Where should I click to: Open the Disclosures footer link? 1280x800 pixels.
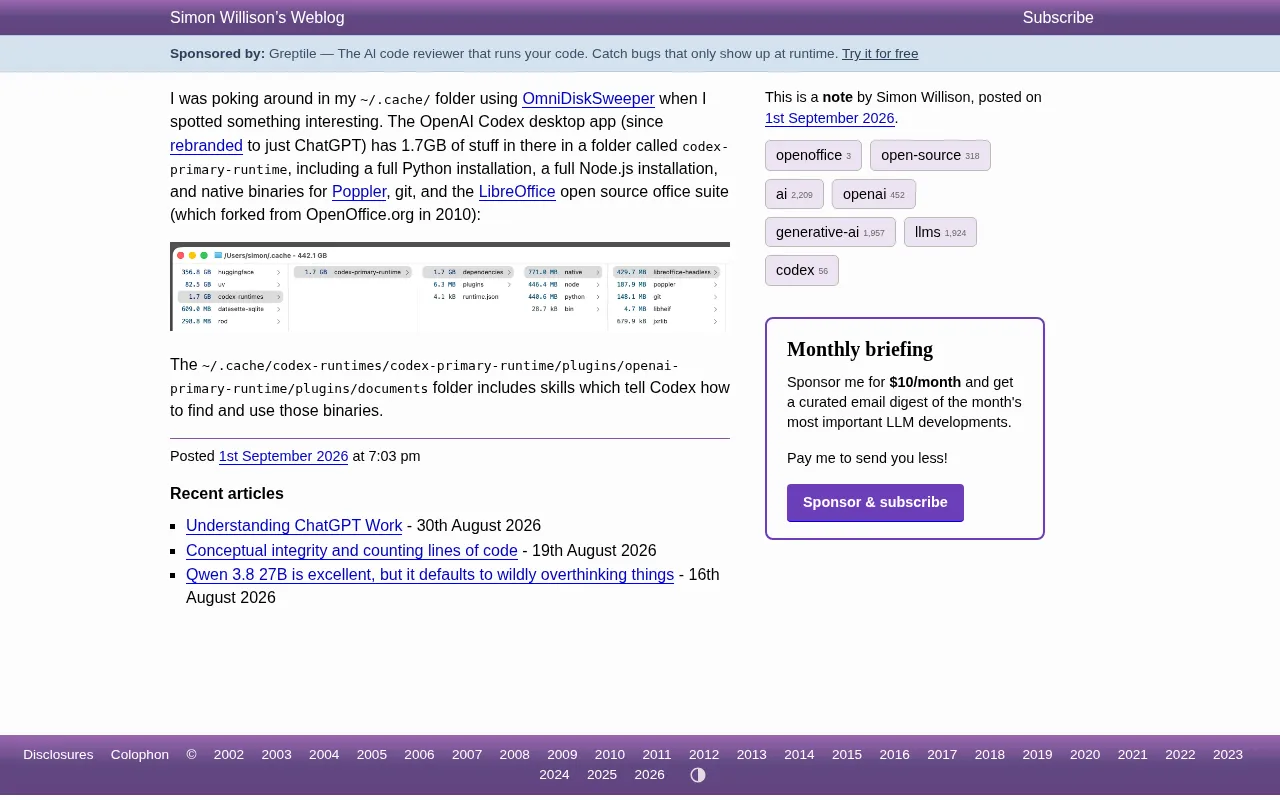point(58,755)
